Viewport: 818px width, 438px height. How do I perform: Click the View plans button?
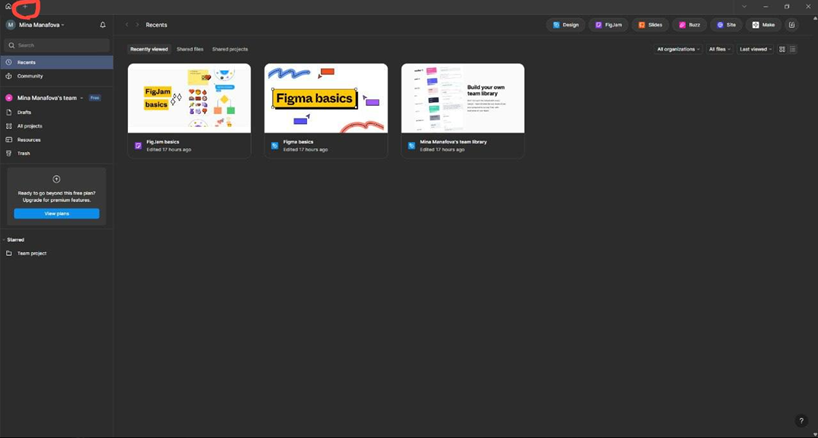click(56, 214)
